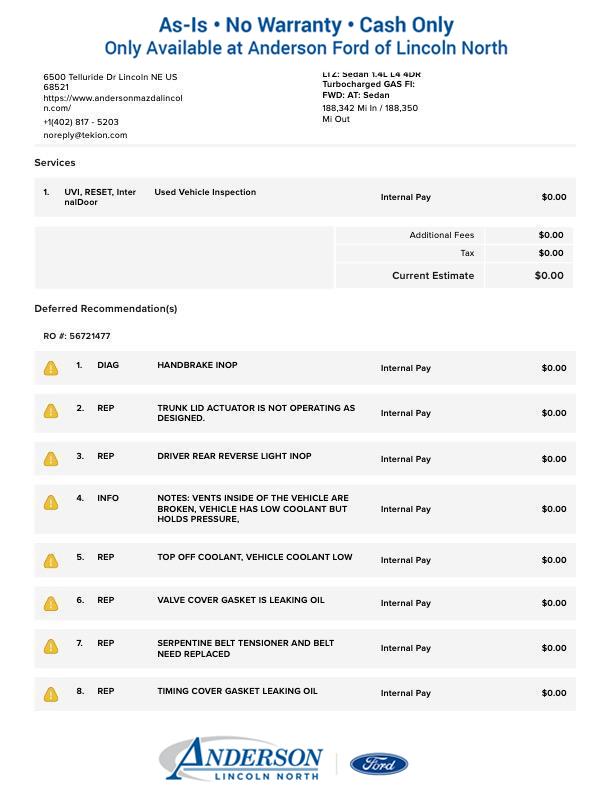Click the Additional Fees amount
The image size is (612, 792).
[550, 235]
